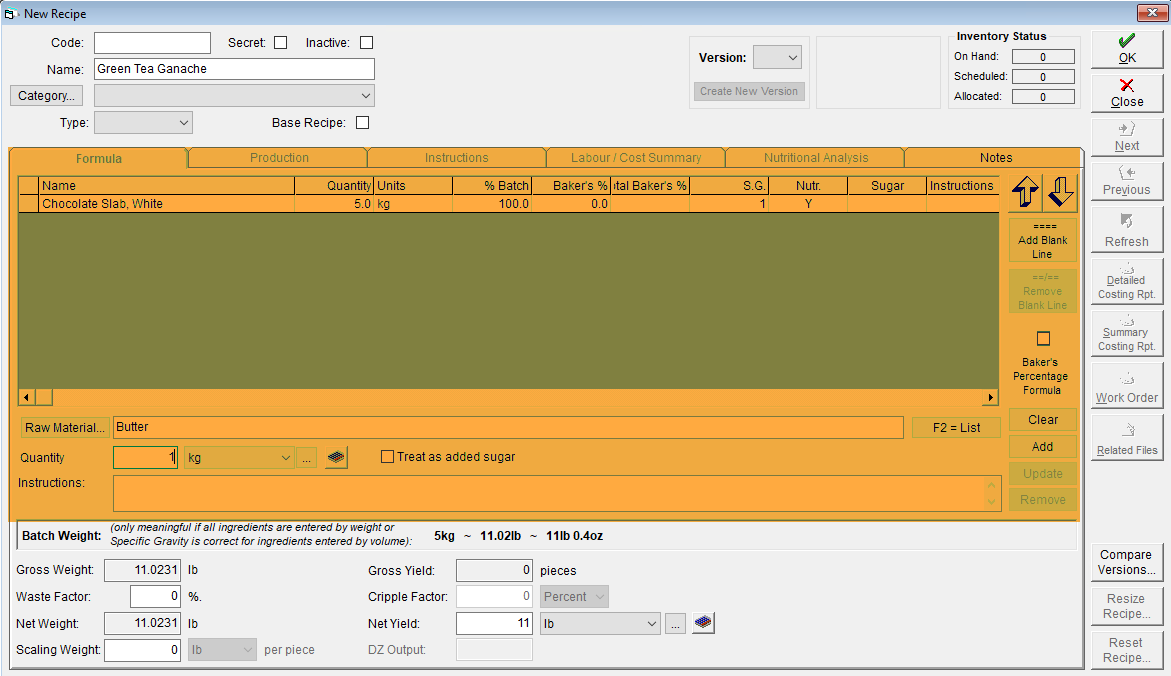Image resolution: width=1171 pixels, height=676 pixels.
Task: Add Blank Line to the formula
Action: pos(1043,240)
